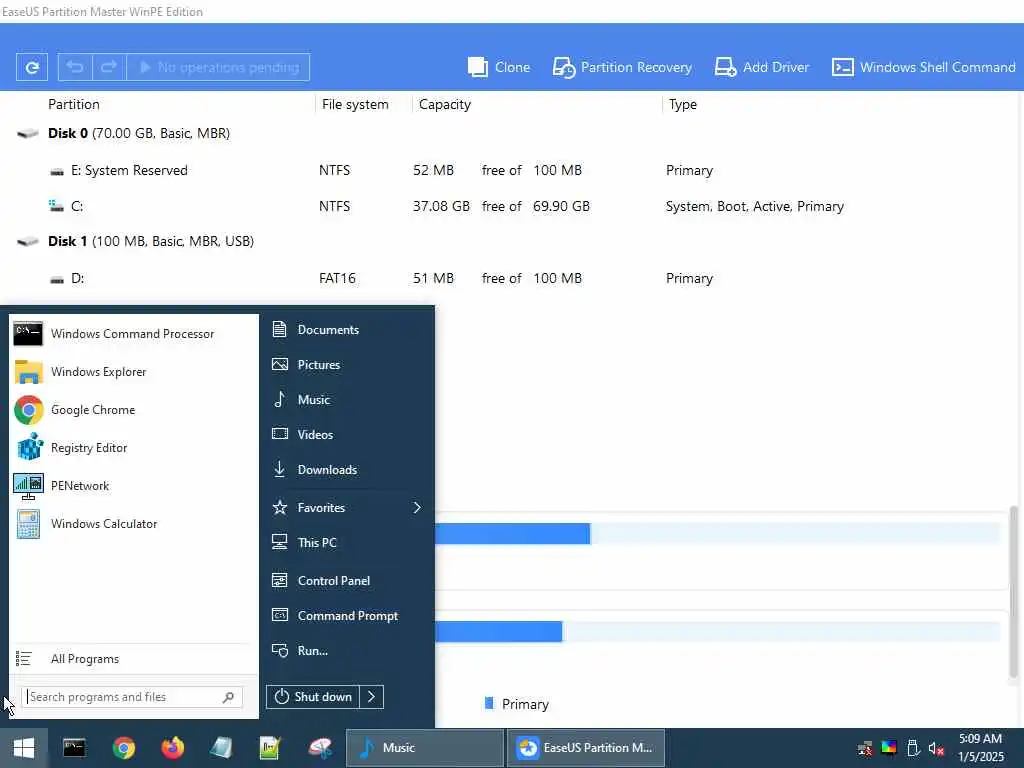The width and height of the screenshot is (1024, 768).
Task: Open Add Driver tool
Action: click(x=761, y=67)
